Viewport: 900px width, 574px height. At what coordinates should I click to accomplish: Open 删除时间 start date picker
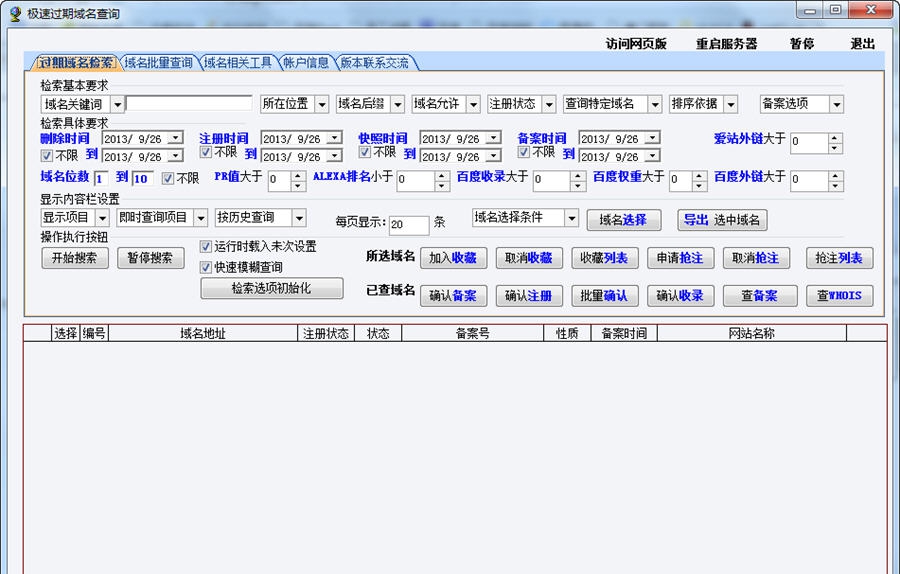(175, 138)
